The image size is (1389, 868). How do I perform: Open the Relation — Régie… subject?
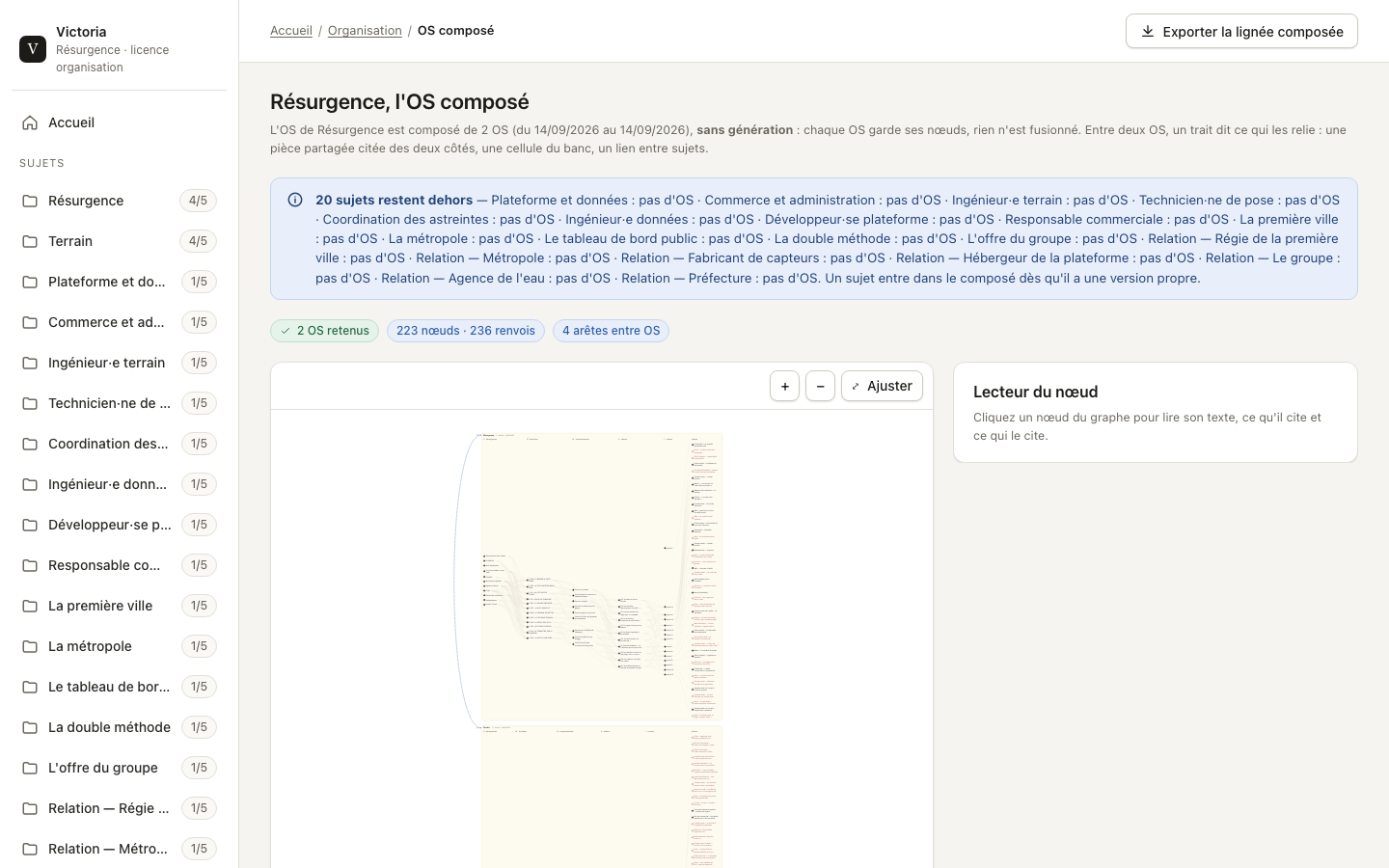point(119,808)
